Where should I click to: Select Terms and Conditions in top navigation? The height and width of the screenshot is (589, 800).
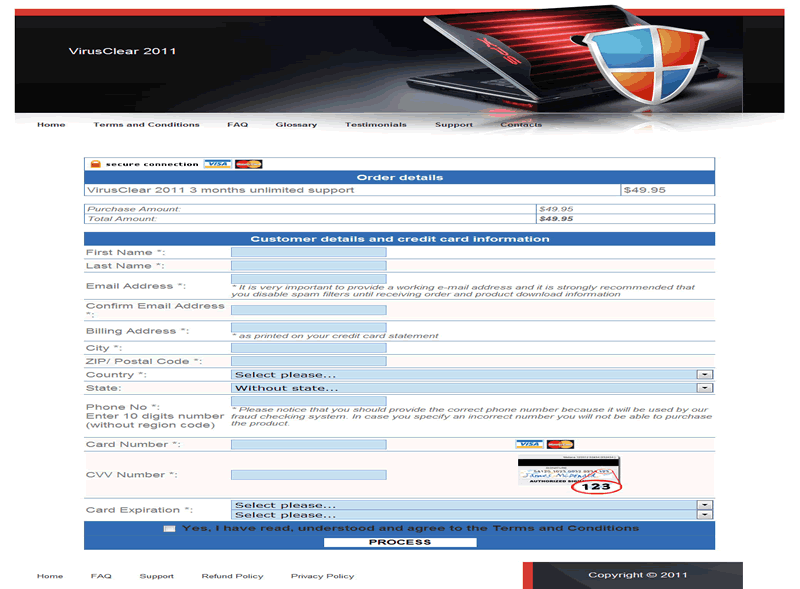click(146, 125)
